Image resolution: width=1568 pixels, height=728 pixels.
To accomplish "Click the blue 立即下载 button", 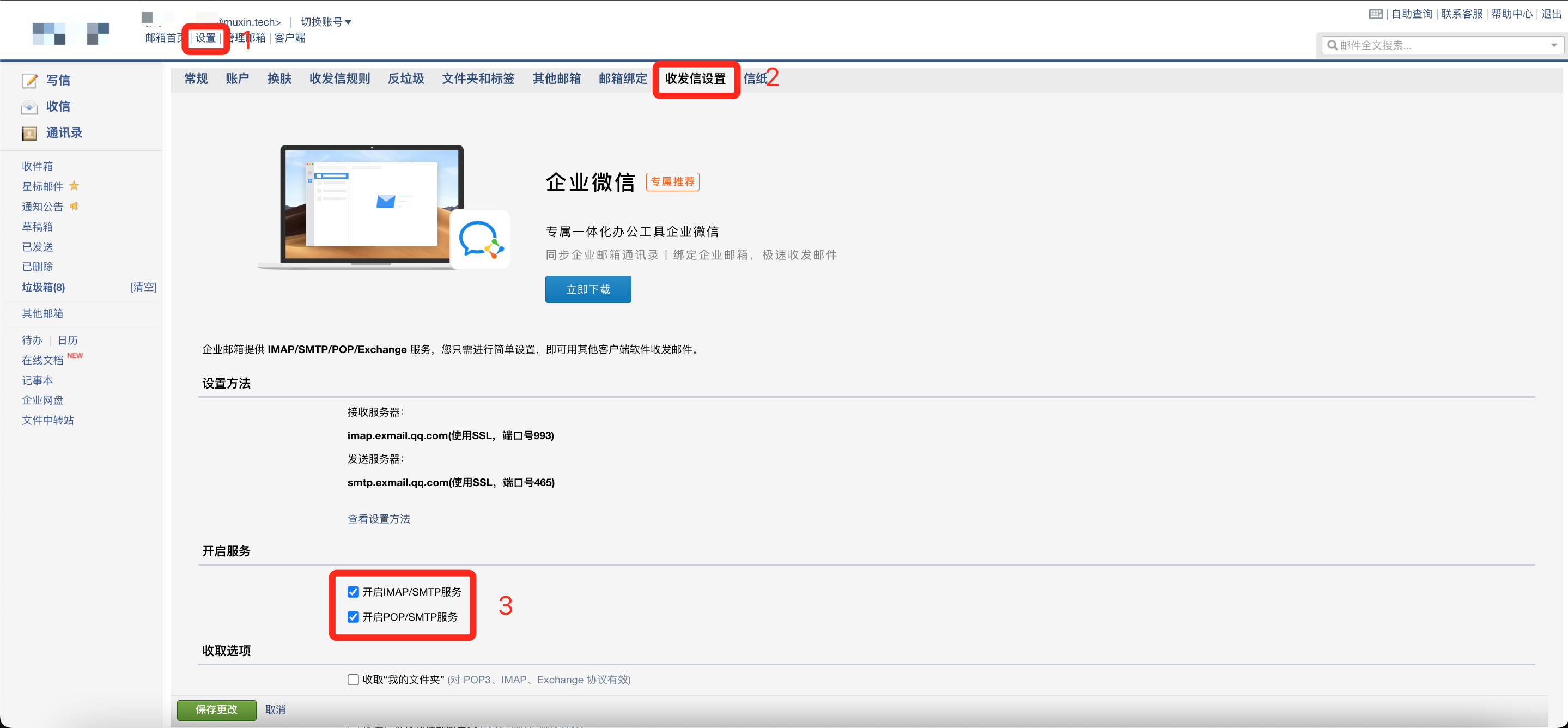I will [587, 289].
